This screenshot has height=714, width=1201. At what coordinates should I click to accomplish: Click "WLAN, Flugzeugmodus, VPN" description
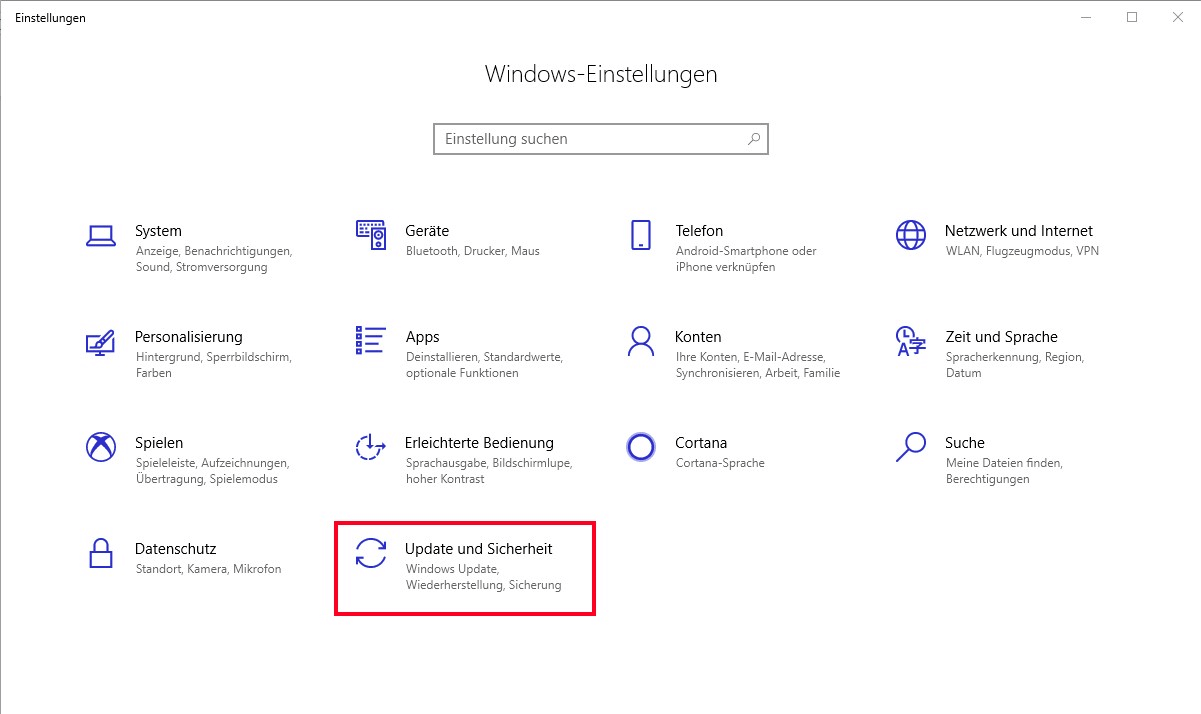pos(1022,251)
